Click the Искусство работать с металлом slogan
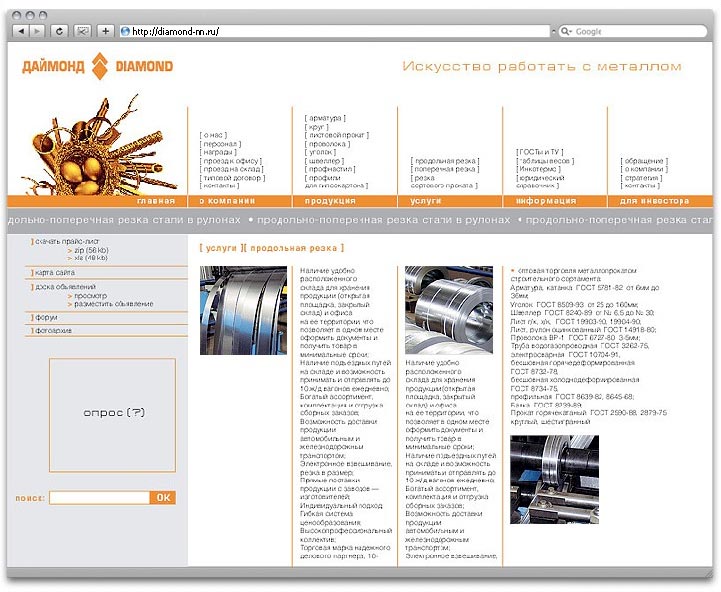The image size is (721, 592). pyautogui.click(x=542, y=66)
